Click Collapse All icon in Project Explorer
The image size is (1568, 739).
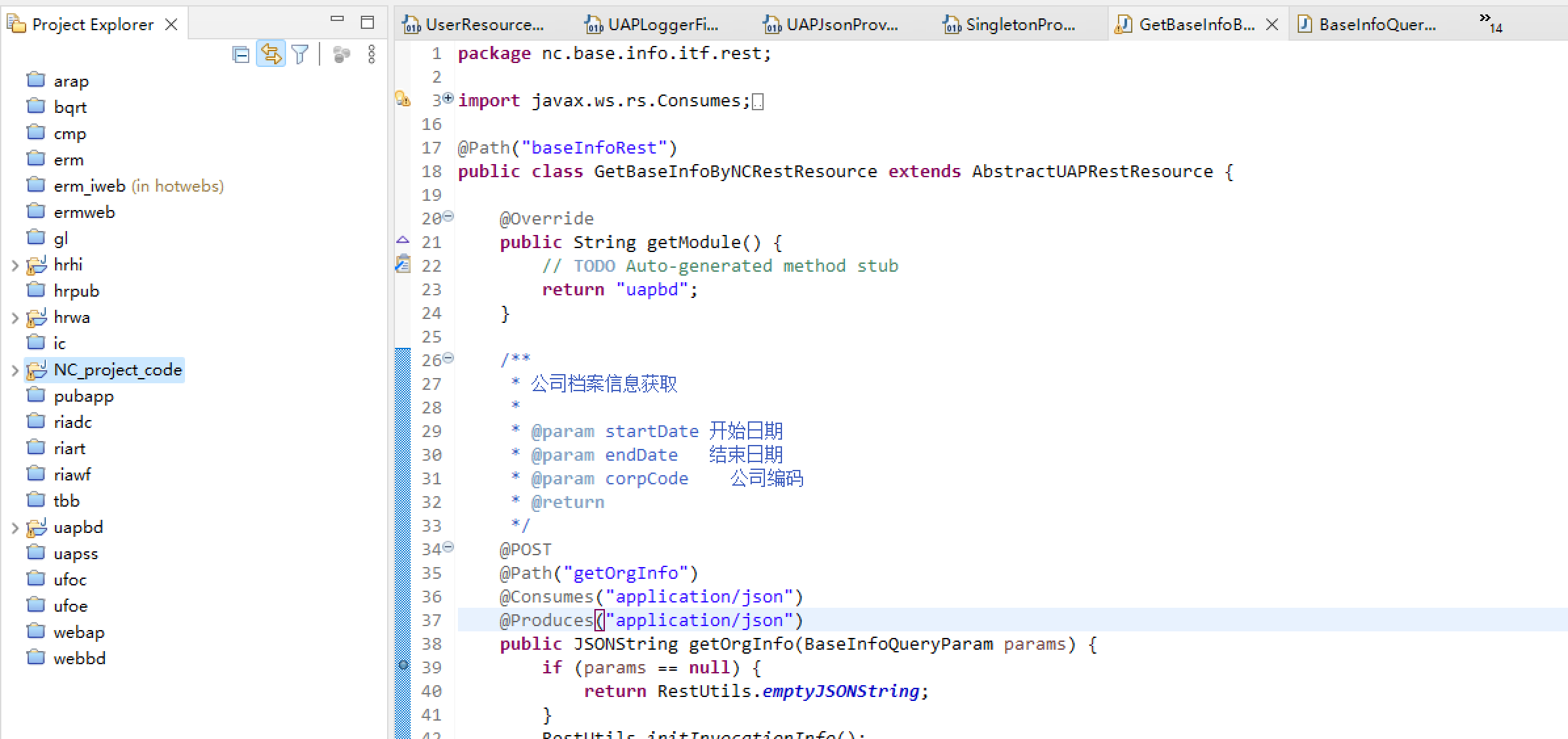pos(241,54)
